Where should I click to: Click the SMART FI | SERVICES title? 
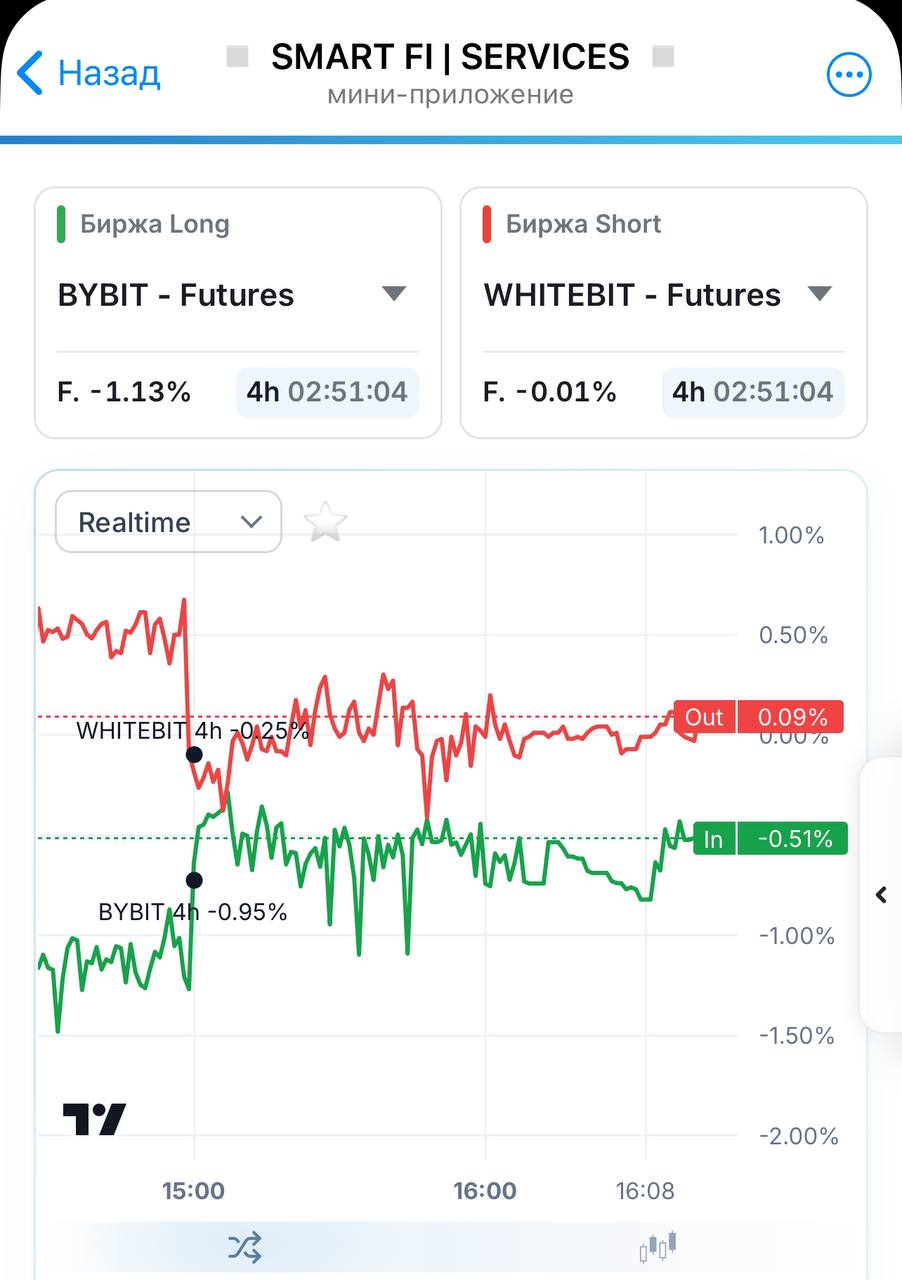(x=450, y=57)
